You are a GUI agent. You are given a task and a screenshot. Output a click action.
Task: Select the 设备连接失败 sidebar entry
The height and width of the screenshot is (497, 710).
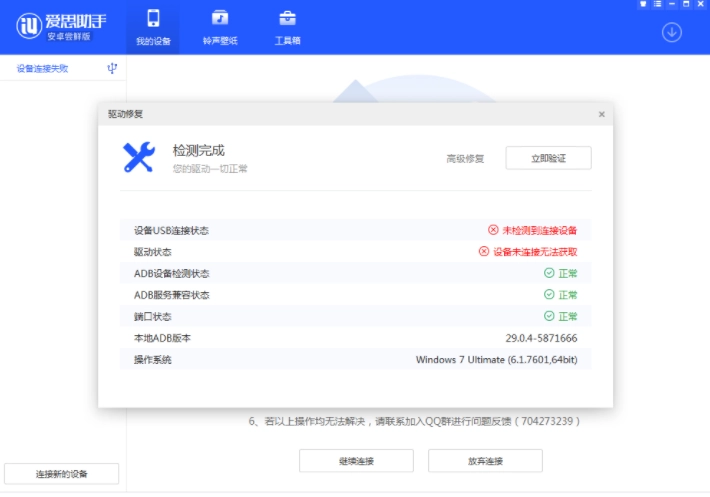point(43,69)
